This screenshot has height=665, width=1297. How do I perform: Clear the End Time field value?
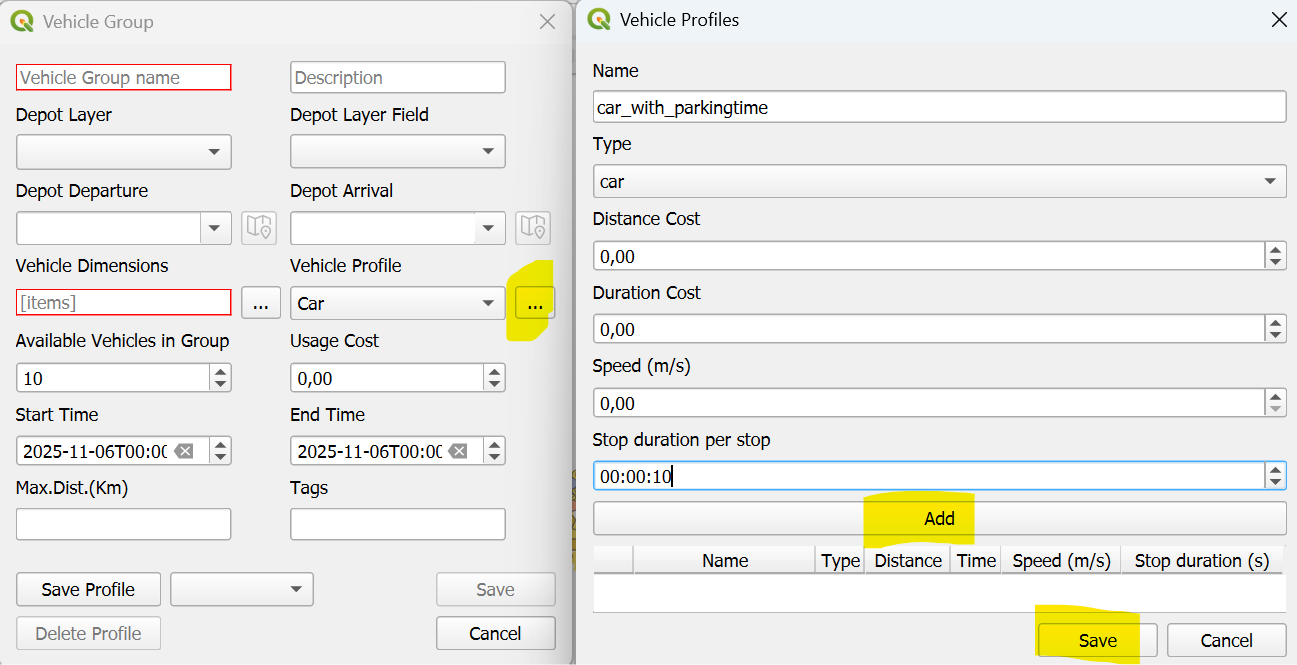458,451
